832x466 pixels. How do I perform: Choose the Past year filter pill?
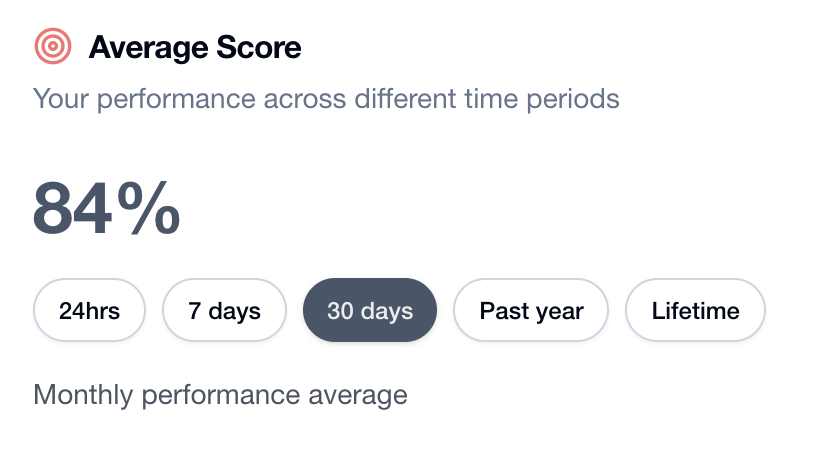click(x=531, y=311)
